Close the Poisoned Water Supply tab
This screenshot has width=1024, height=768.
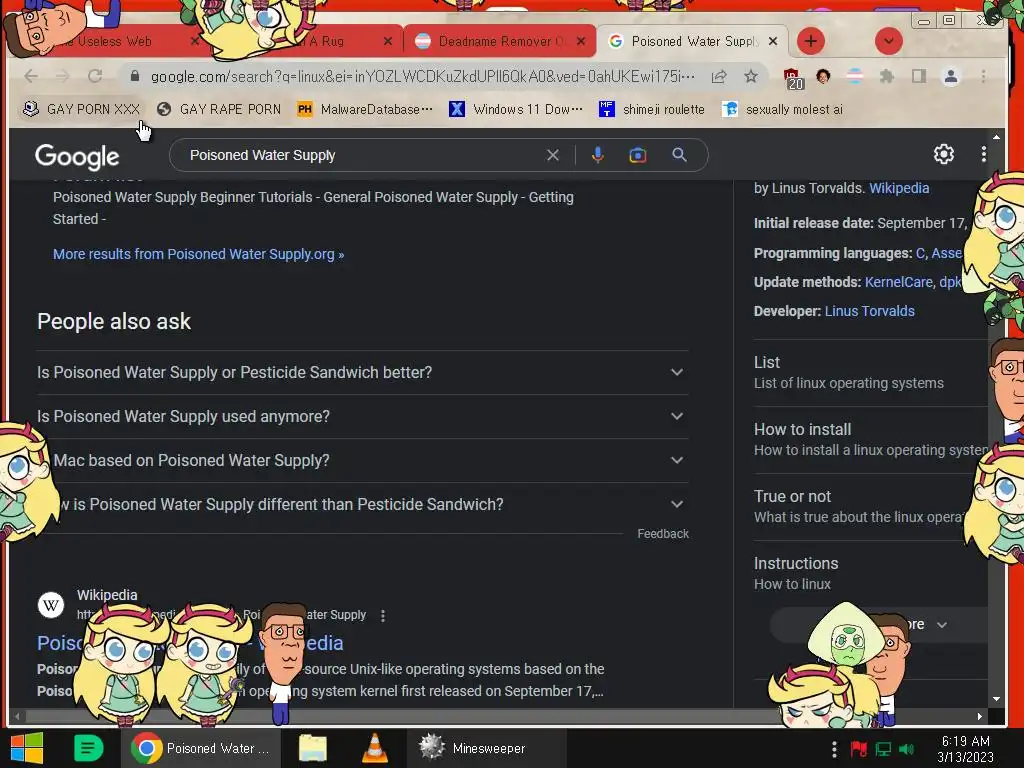(773, 41)
